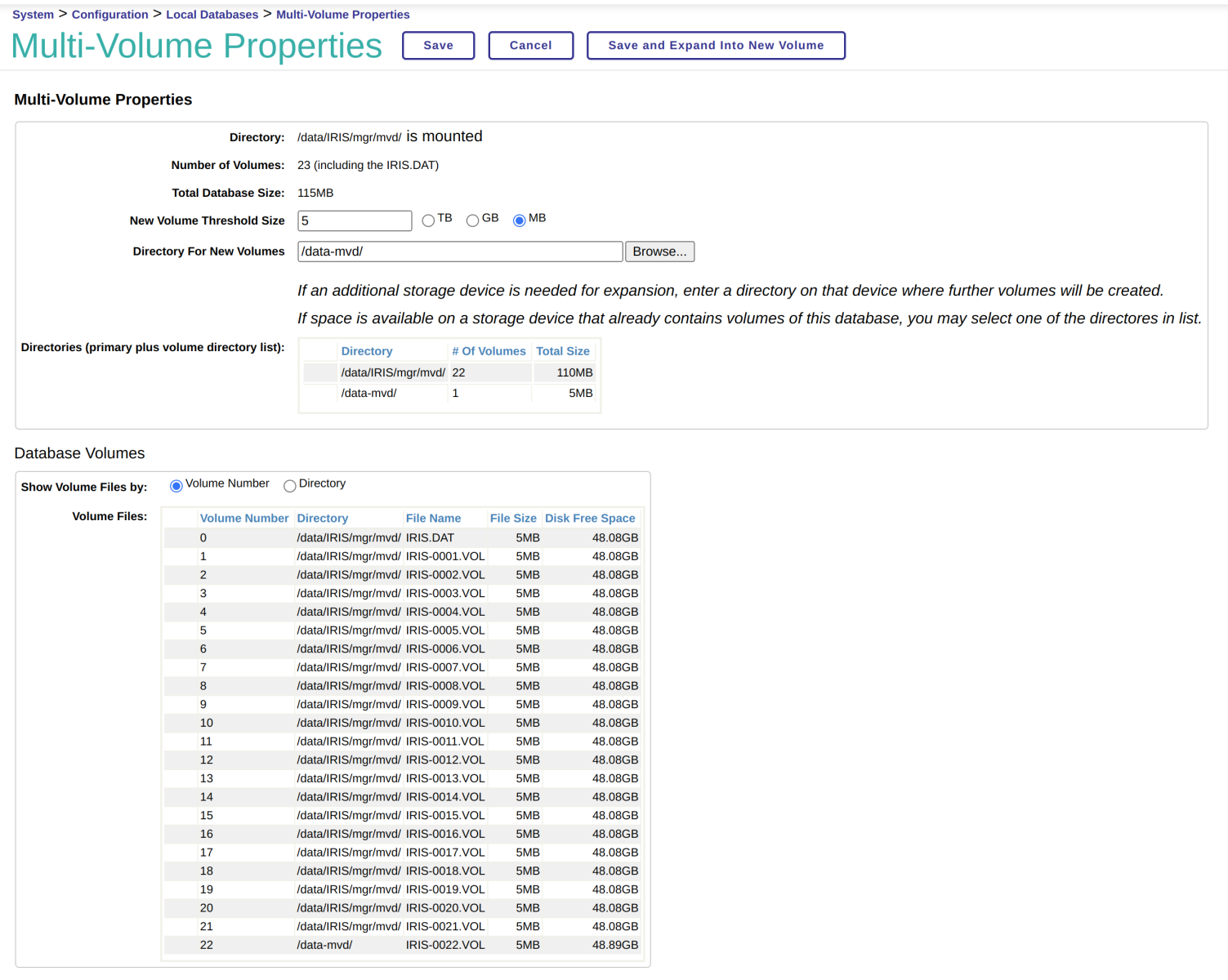The height and width of the screenshot is (980, 1228).
Task: Navigate to Local Databases breadcrumb
Action: click(x=212, y=15)
